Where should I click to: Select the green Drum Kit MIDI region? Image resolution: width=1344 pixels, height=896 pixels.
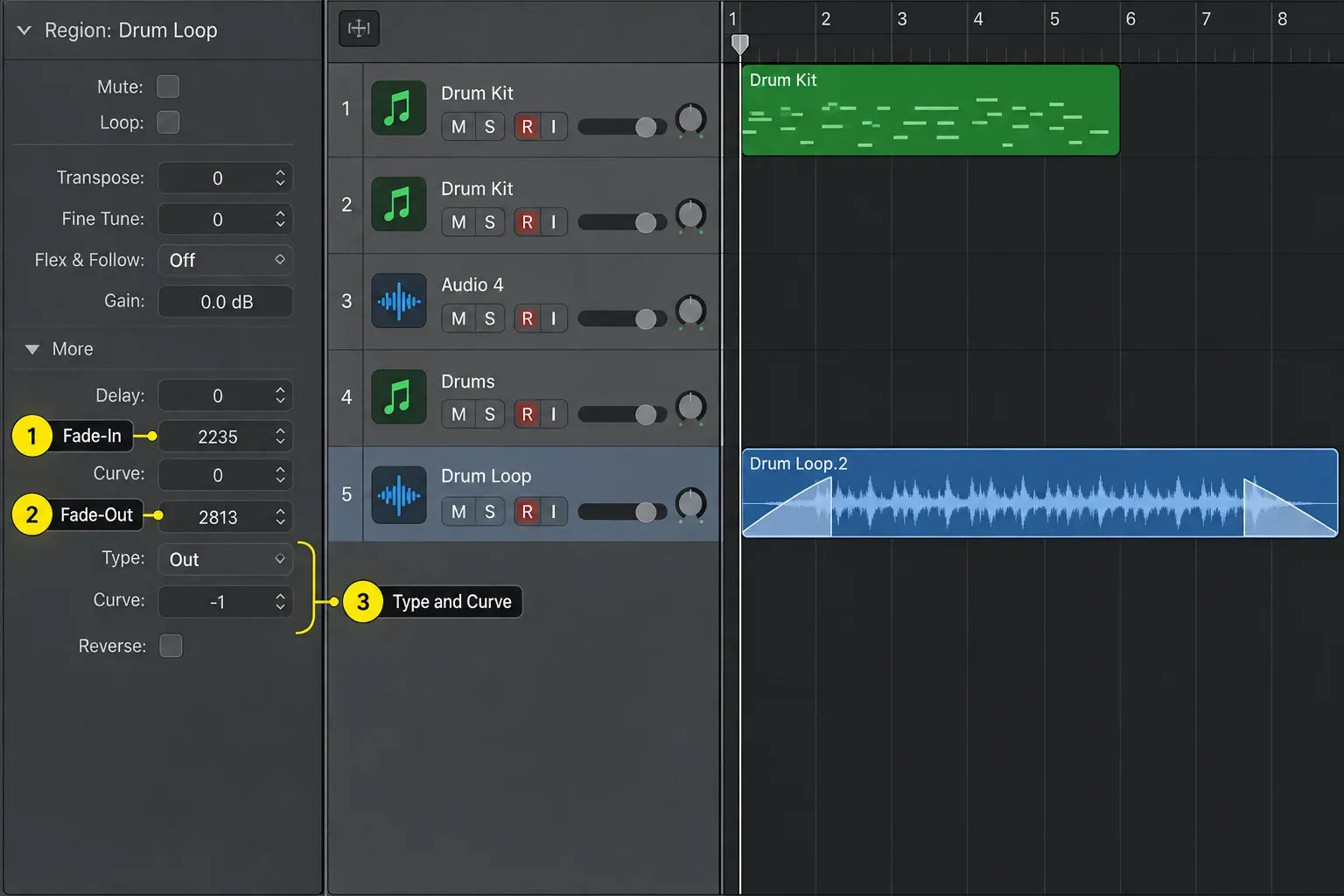(930, 110)
